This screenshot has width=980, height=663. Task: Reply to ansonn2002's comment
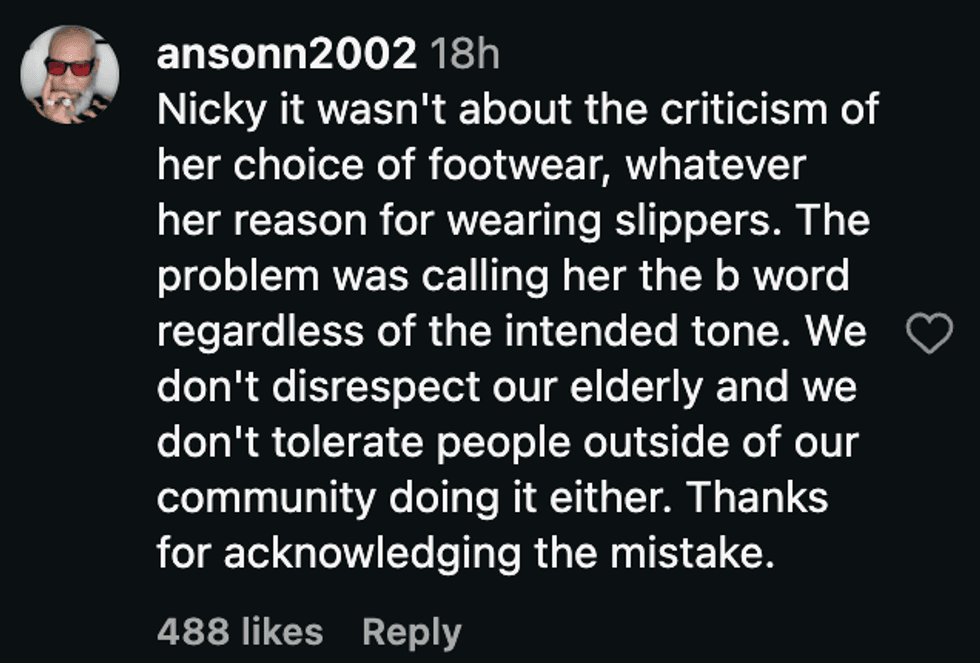412,632
